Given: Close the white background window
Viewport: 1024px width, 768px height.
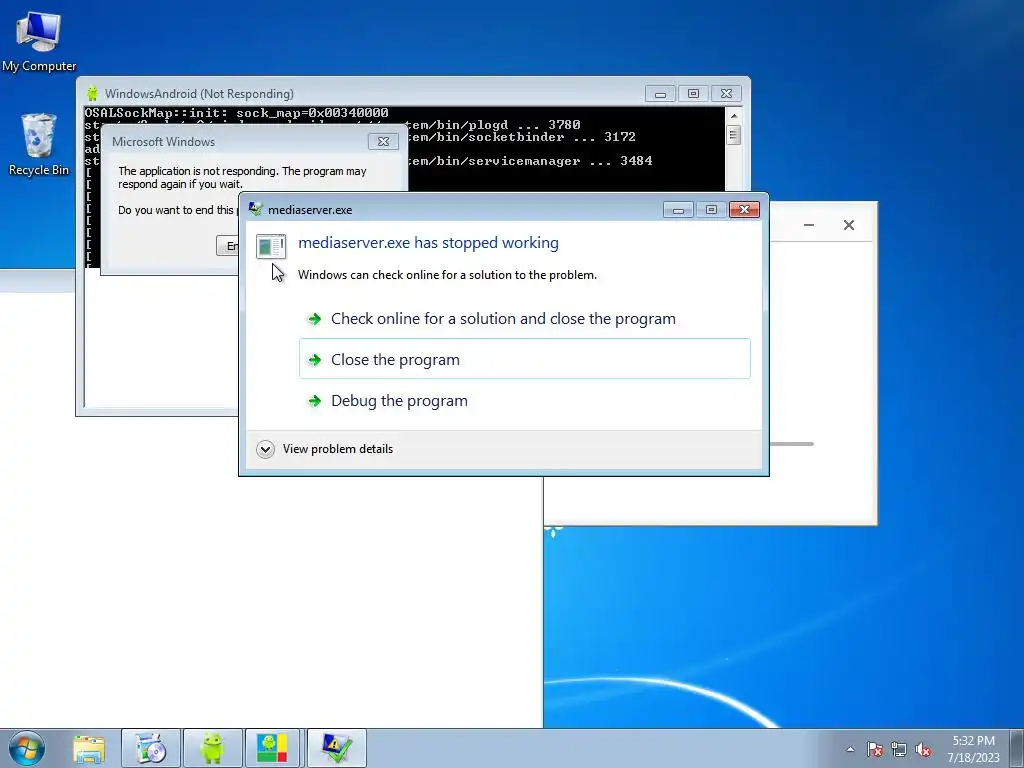Looking at the screenshot, I should pyautogui.click(x=848, y=225).
